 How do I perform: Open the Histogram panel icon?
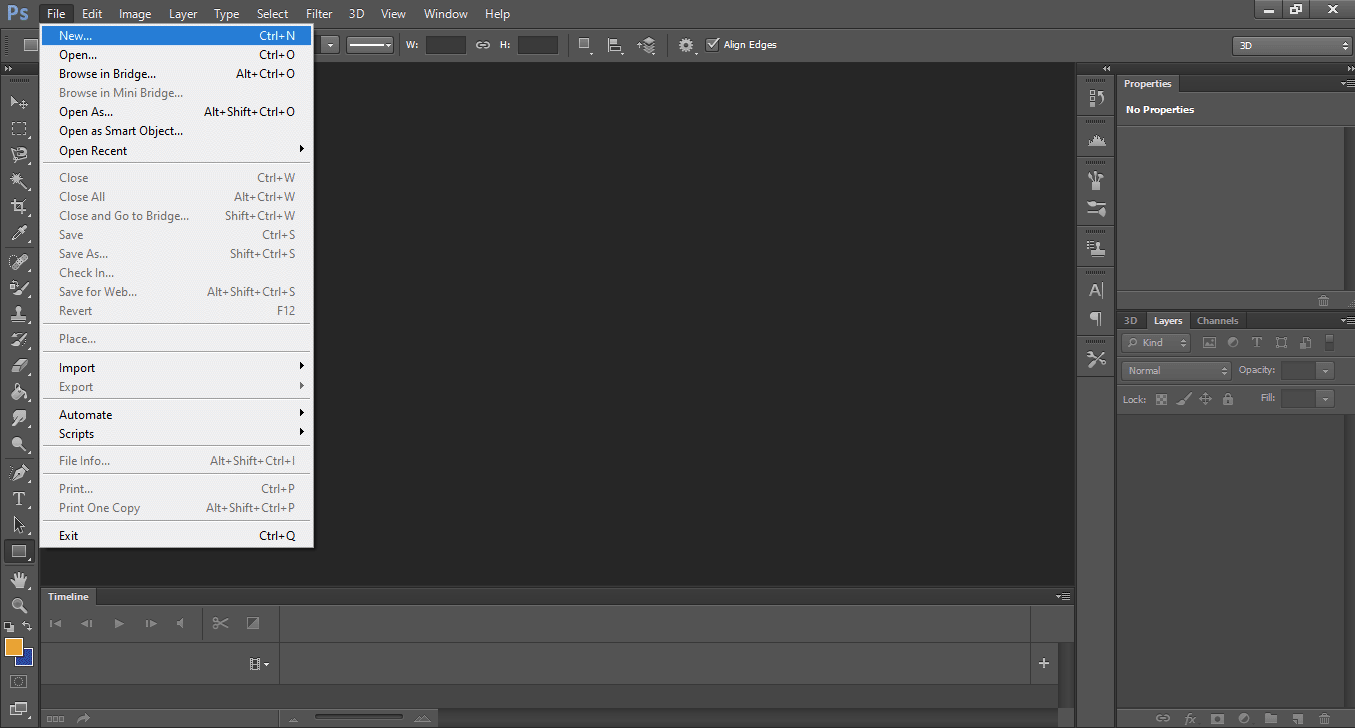tap(1096, 142)
